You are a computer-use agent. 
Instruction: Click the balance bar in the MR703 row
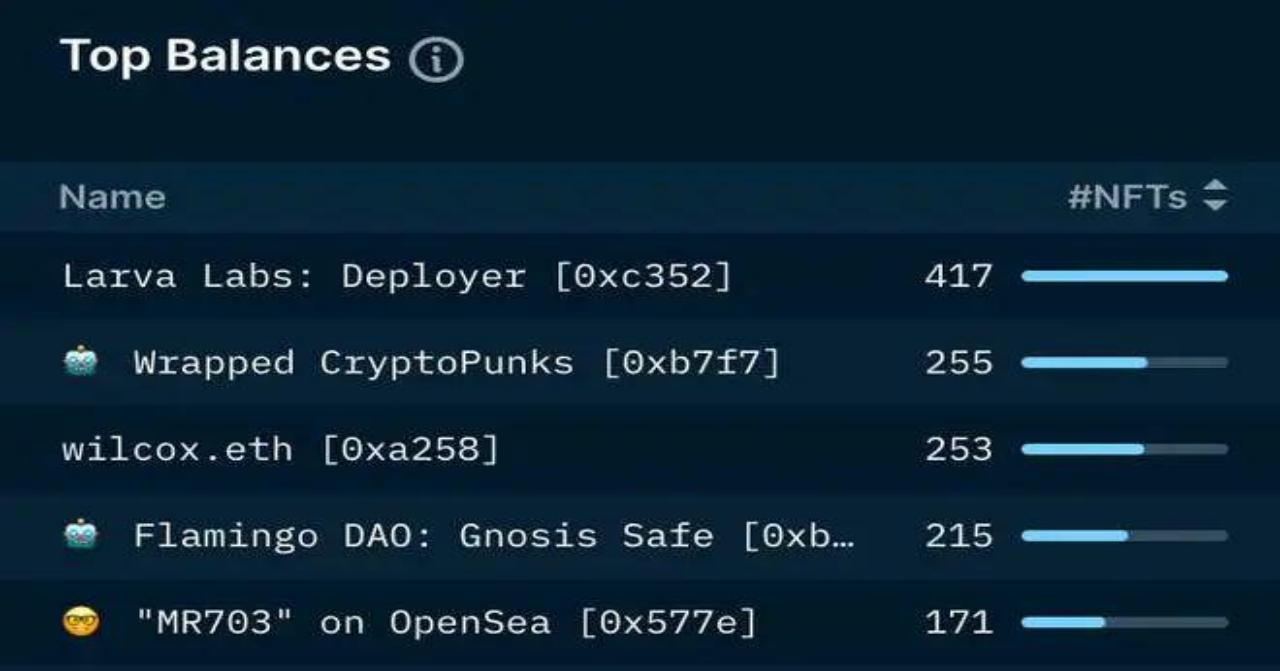pos(1124,623)
